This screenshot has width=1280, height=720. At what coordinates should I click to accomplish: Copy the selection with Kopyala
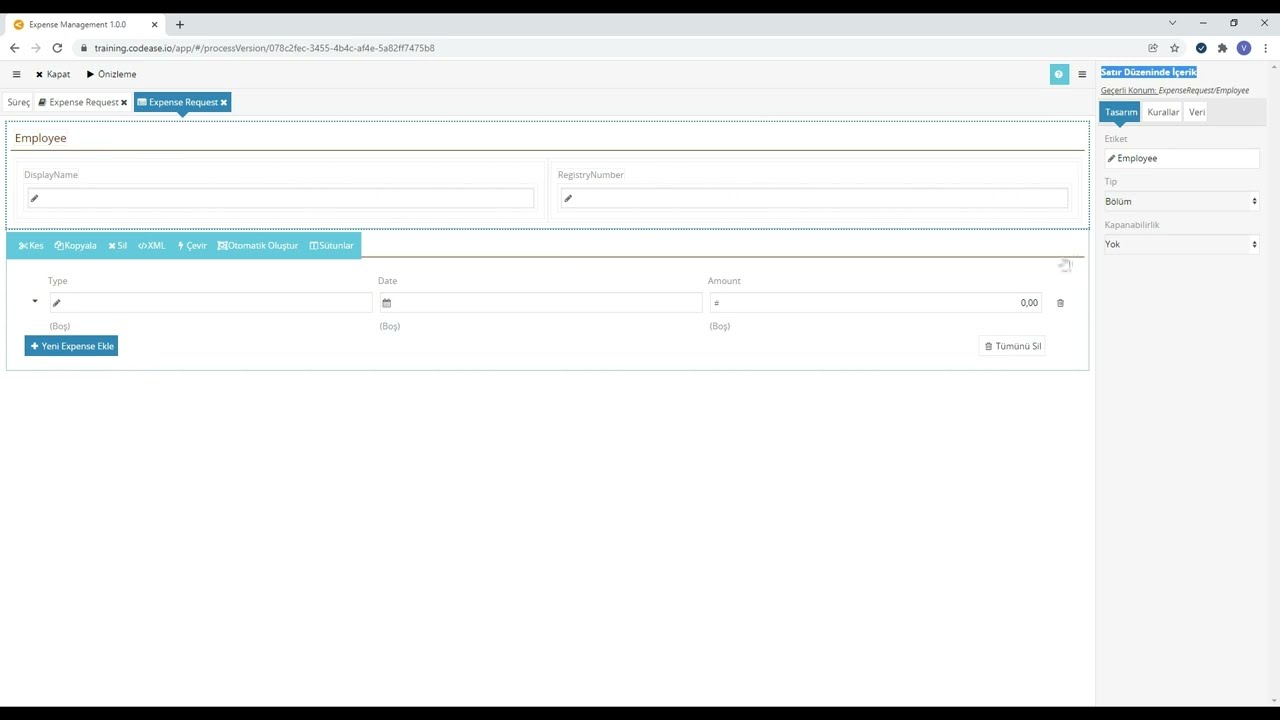tap(76, 246)
